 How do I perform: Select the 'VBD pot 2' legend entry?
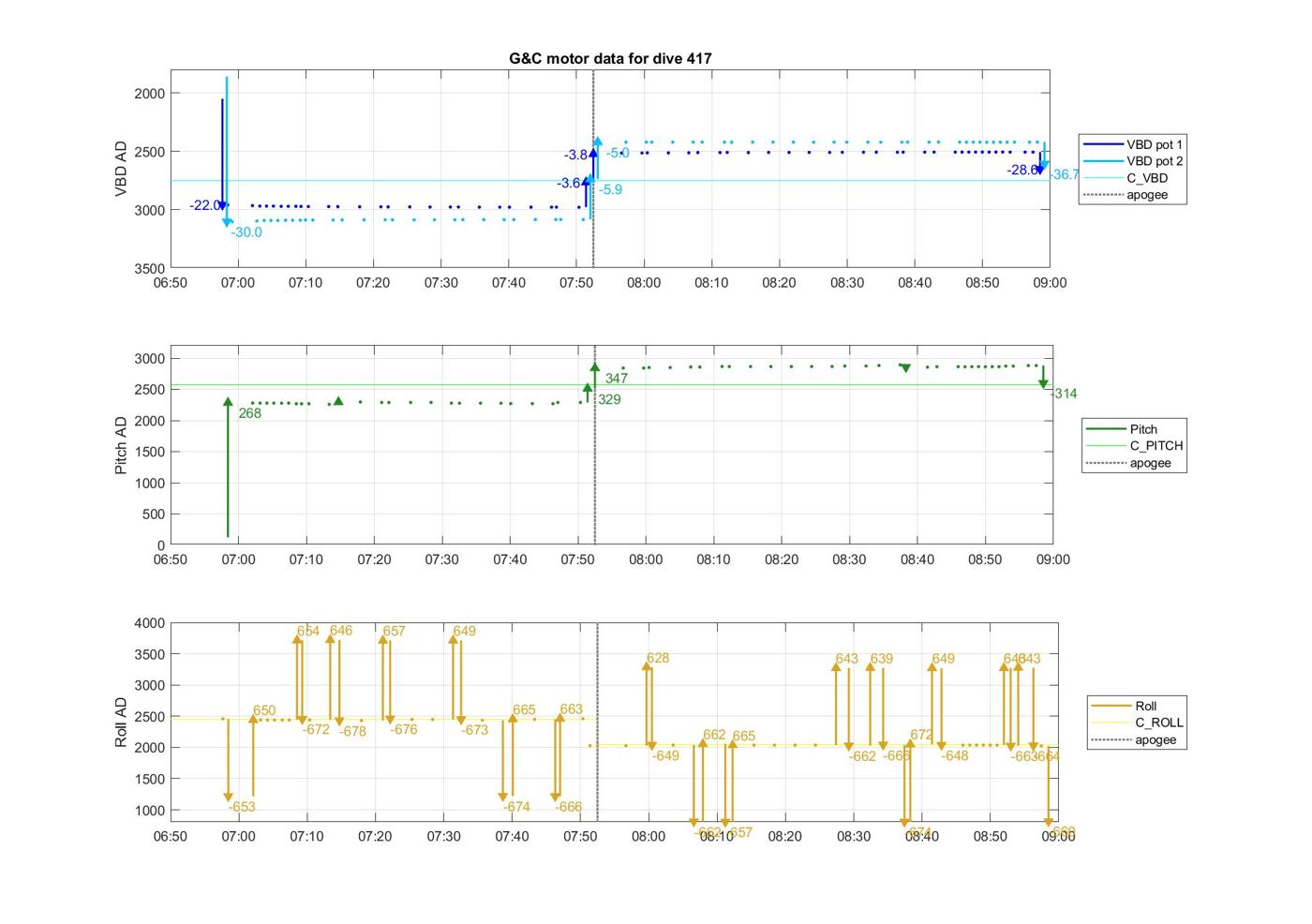[1133, 161]
